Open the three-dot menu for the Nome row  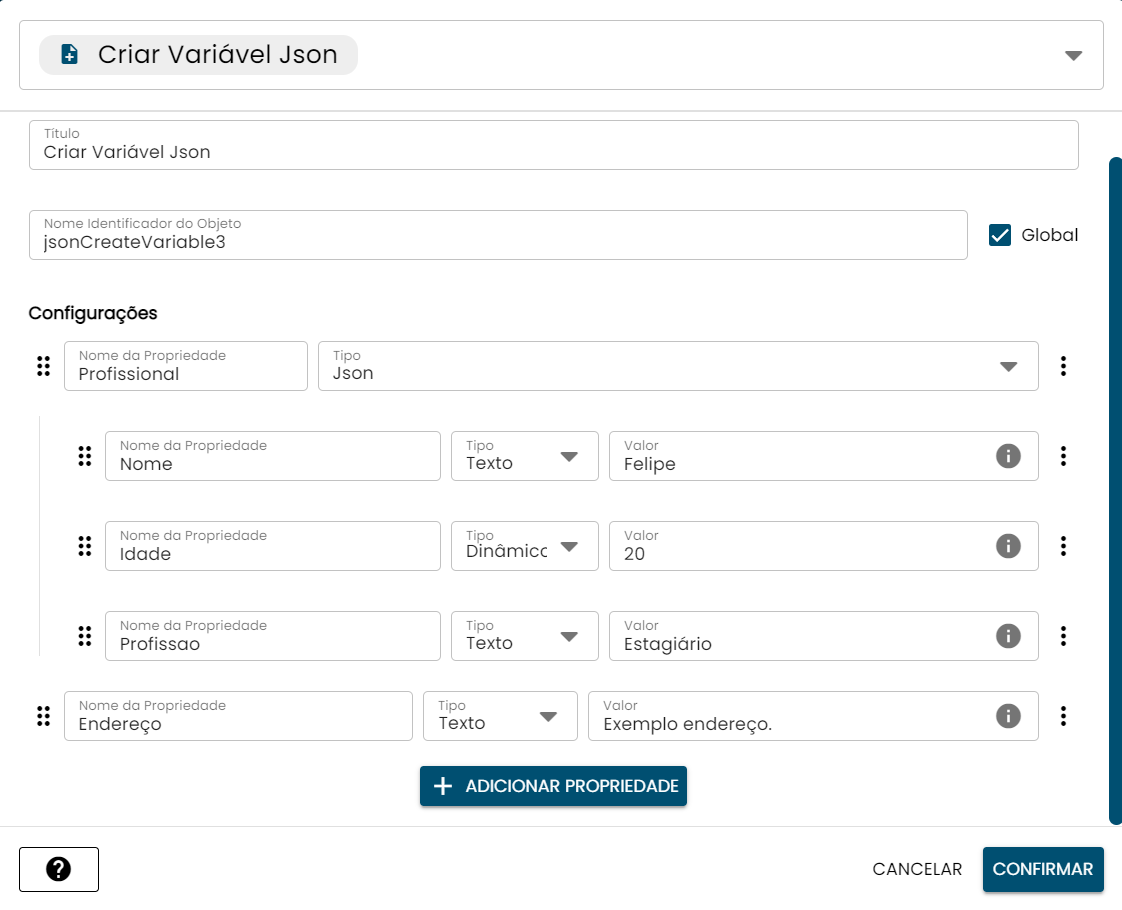pyautogui.click(x=1063, y=456)
